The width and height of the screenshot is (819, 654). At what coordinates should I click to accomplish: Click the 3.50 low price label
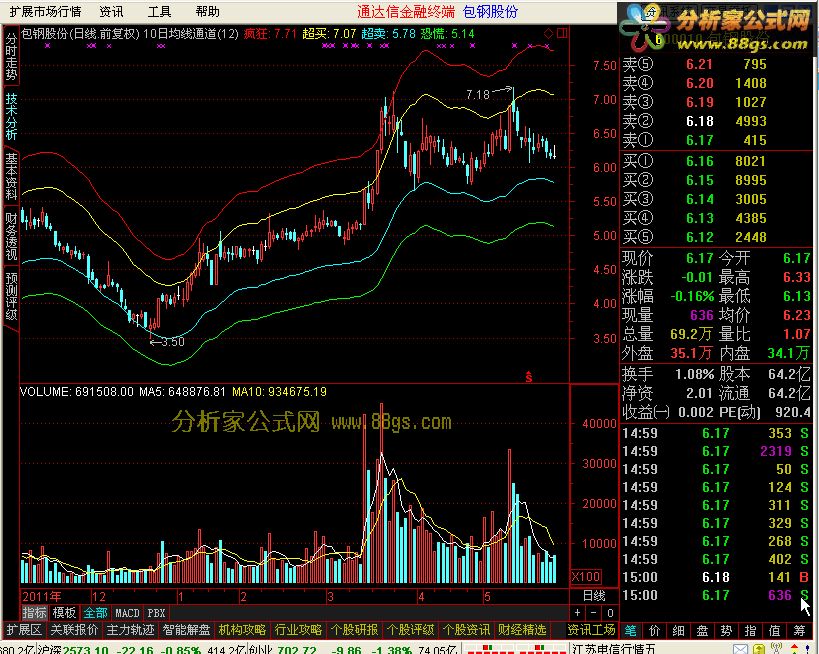click(x=172, y=342)
